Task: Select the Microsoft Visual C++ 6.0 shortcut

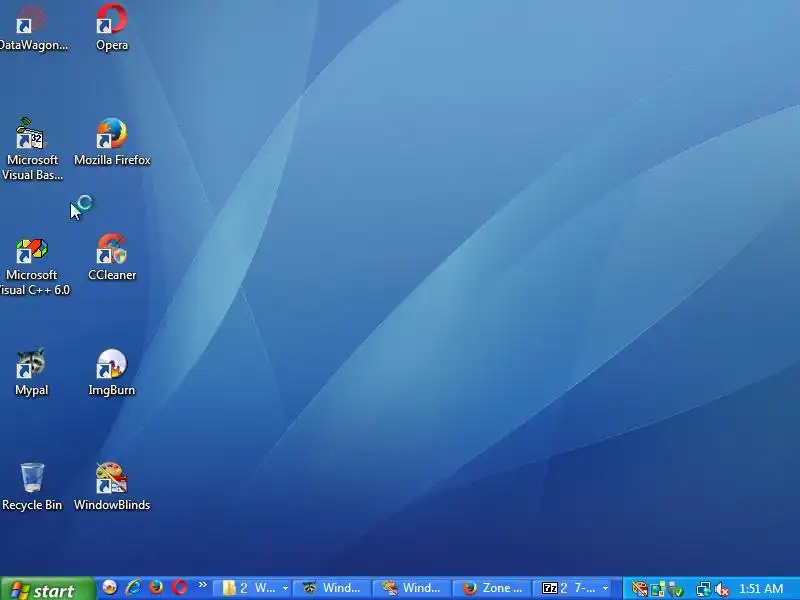Action: pos(33,265)
